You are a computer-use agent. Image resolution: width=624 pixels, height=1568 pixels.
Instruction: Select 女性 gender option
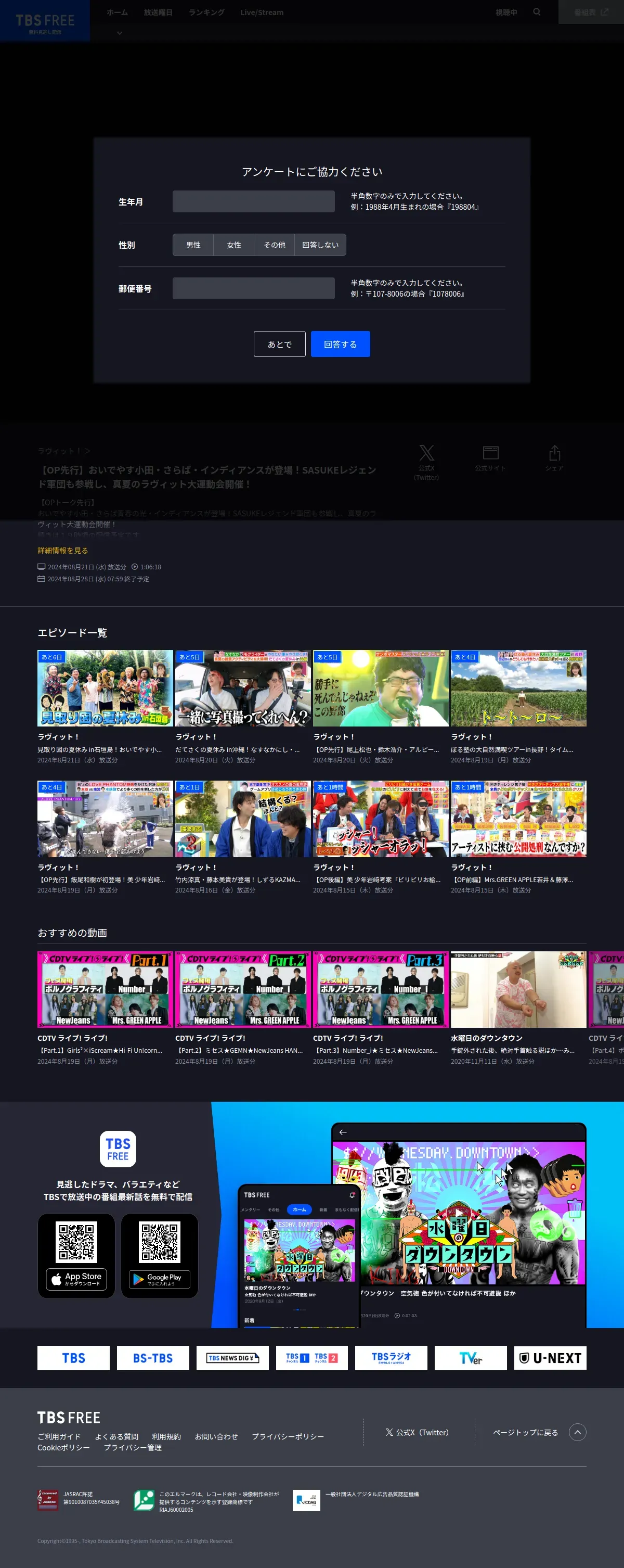click(x=233, y=245)
